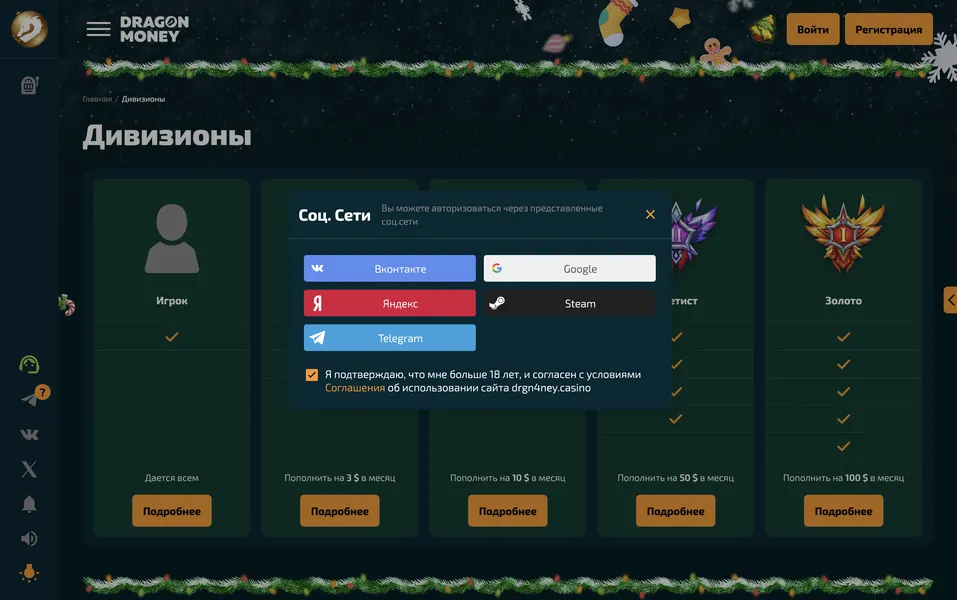Mute site sounds with the speaker icon
957x600 pixels.
coord(30,537)
